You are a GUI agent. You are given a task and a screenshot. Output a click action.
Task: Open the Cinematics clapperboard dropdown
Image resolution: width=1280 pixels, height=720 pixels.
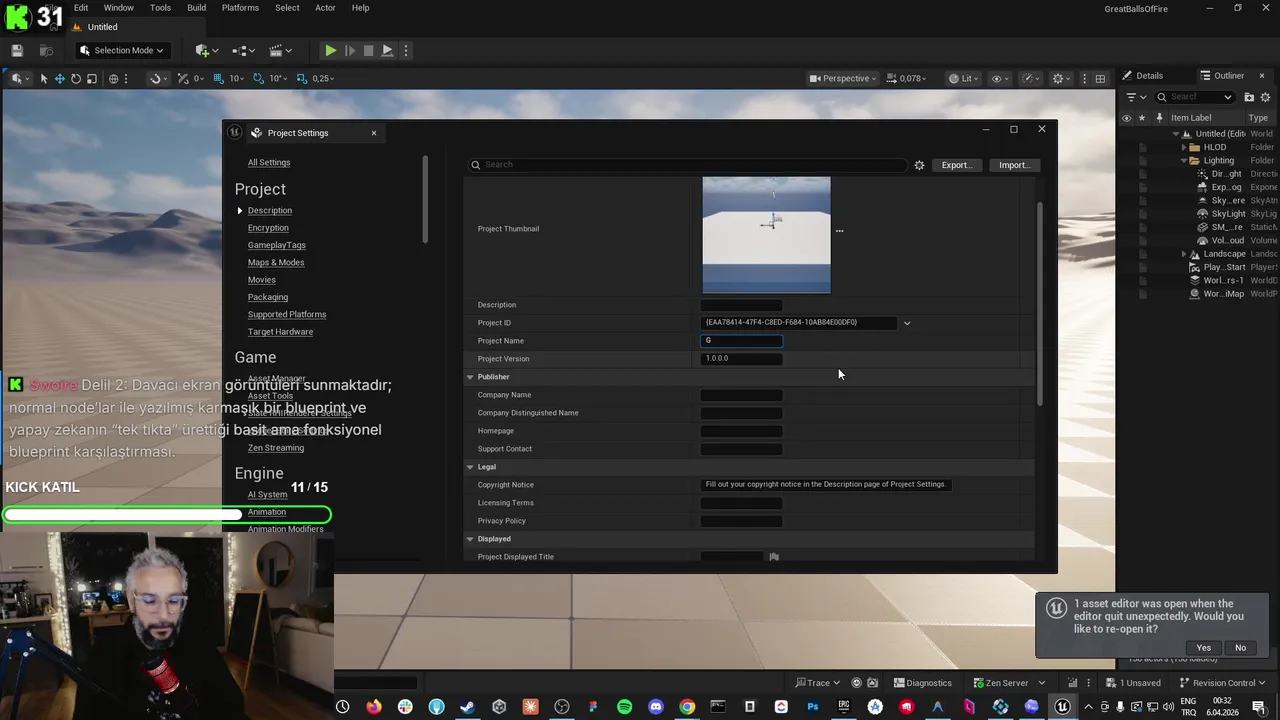click(x=280, y=50)
